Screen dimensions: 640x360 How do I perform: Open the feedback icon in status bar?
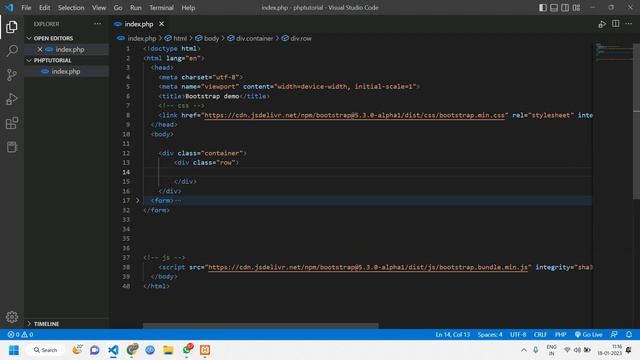click(614, 334)
